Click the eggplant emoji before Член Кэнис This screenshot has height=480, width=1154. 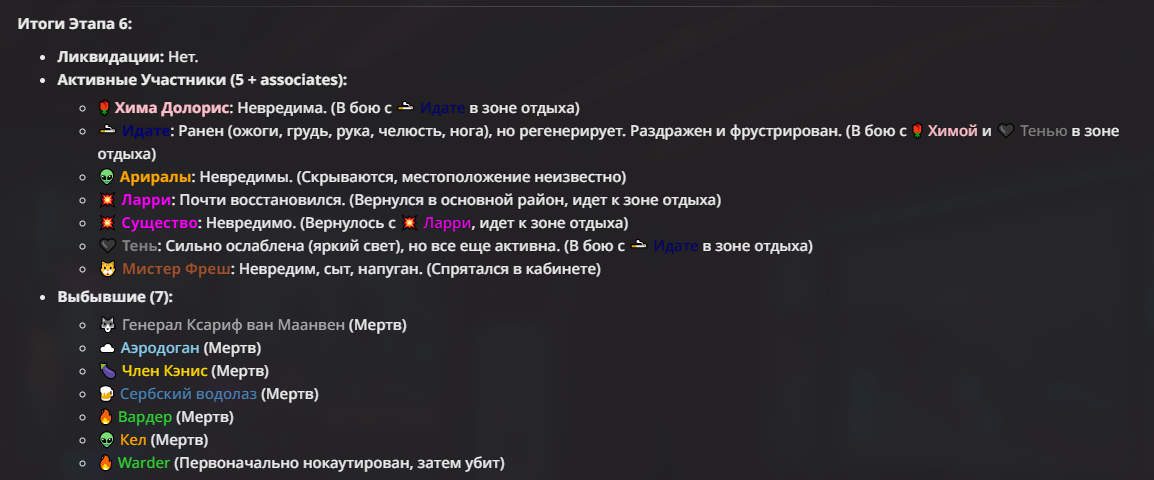(x=107, y=371)
